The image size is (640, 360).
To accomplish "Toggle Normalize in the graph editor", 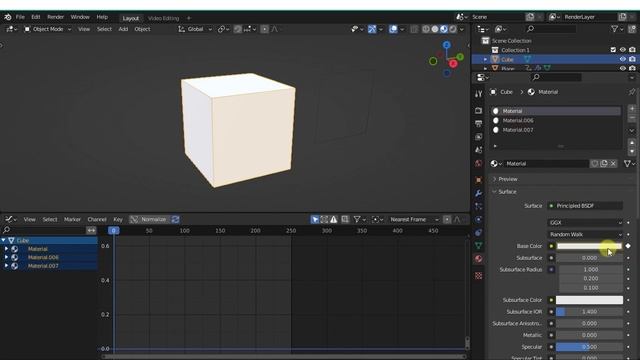I will pos(149,220).
